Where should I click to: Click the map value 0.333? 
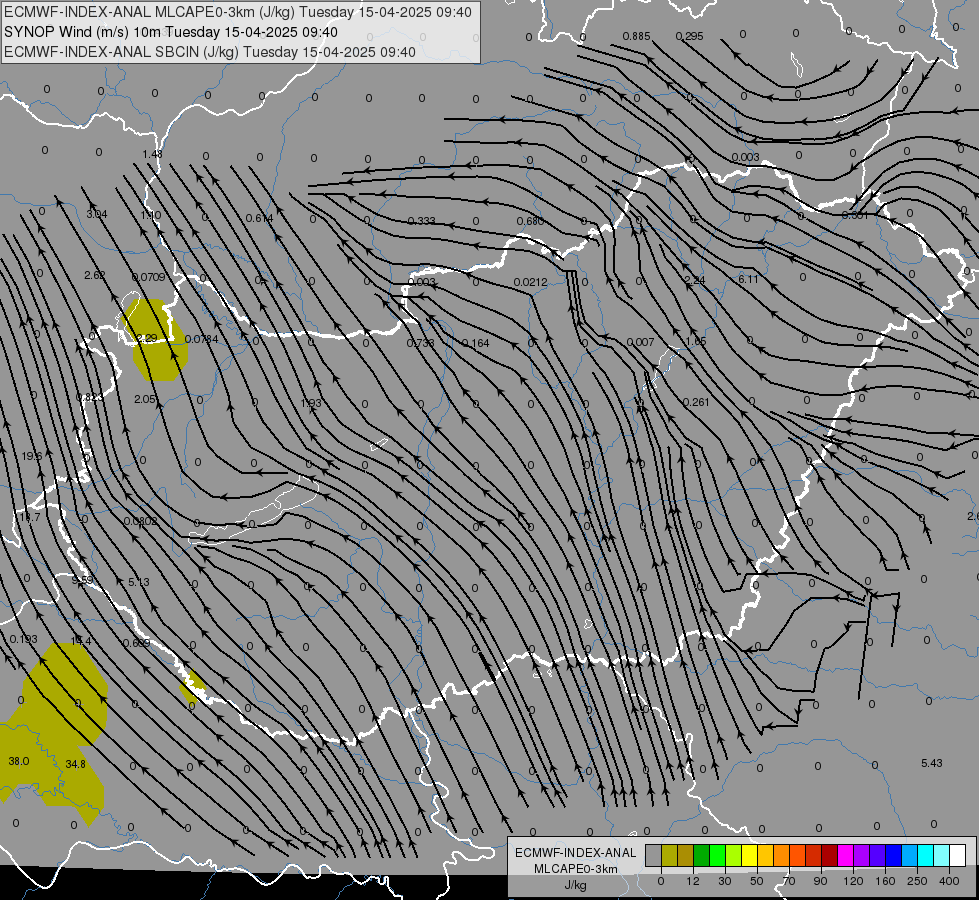421,221
